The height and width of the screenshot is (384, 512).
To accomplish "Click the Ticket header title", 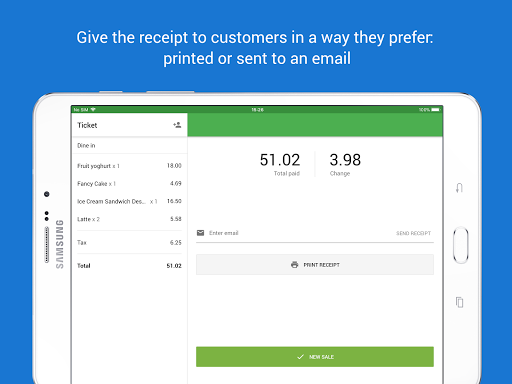I will [x=87, y=125].
